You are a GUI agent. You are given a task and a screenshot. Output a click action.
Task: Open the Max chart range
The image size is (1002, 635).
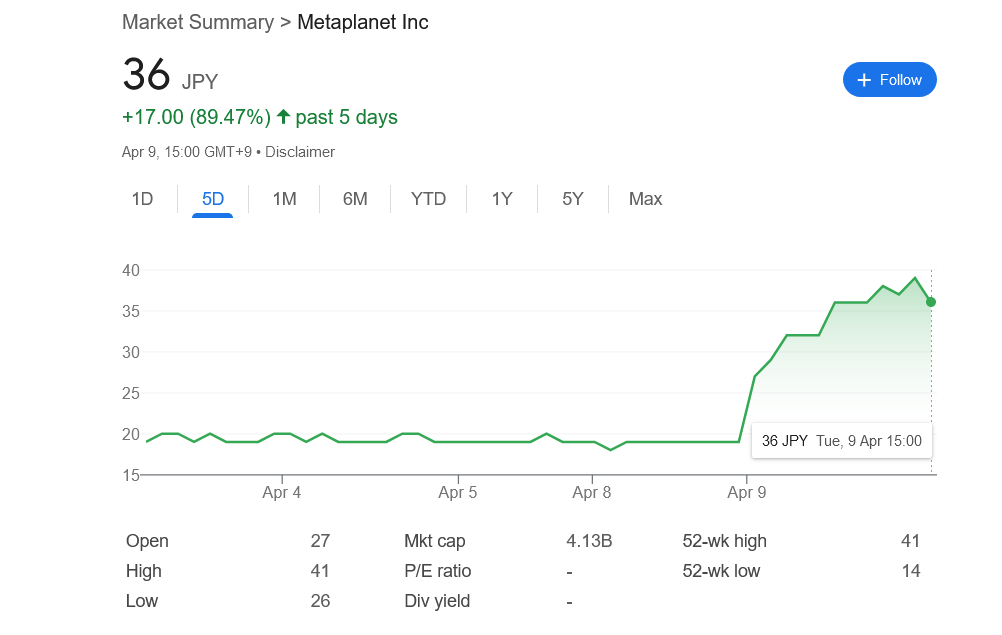tap(645, 199)
